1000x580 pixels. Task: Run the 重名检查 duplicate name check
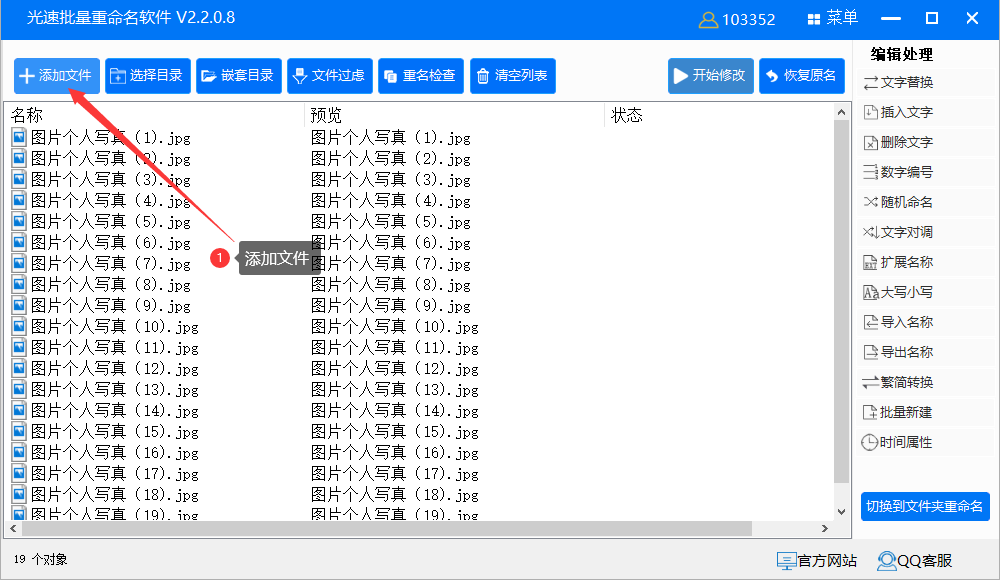coord(421,76)
